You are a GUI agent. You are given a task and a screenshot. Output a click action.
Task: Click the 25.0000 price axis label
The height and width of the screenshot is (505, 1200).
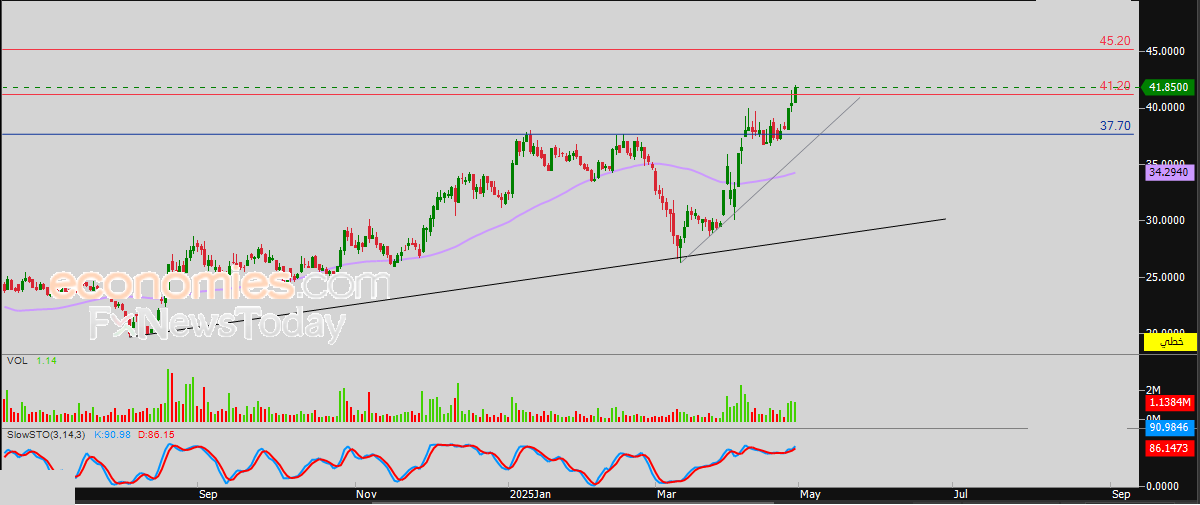click(x=1166, y=277)
